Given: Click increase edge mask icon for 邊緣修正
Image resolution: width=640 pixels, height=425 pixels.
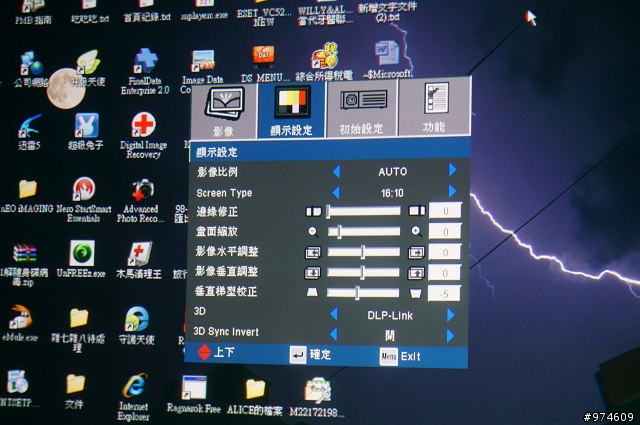Looking at the screenshot, I should tap(417, 211).
